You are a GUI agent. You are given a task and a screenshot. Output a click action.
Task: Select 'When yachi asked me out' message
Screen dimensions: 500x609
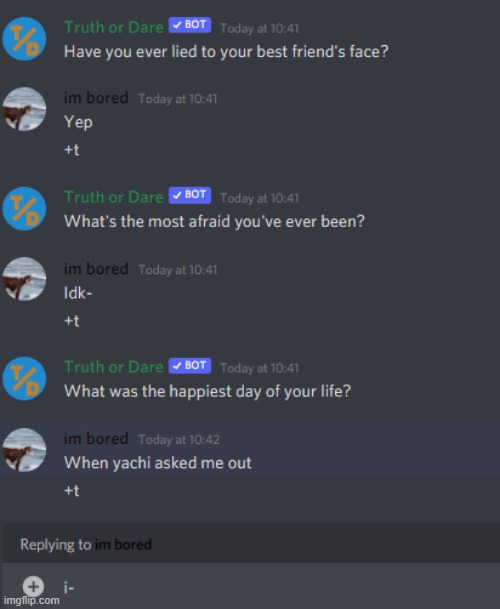(x=158, y=463)
